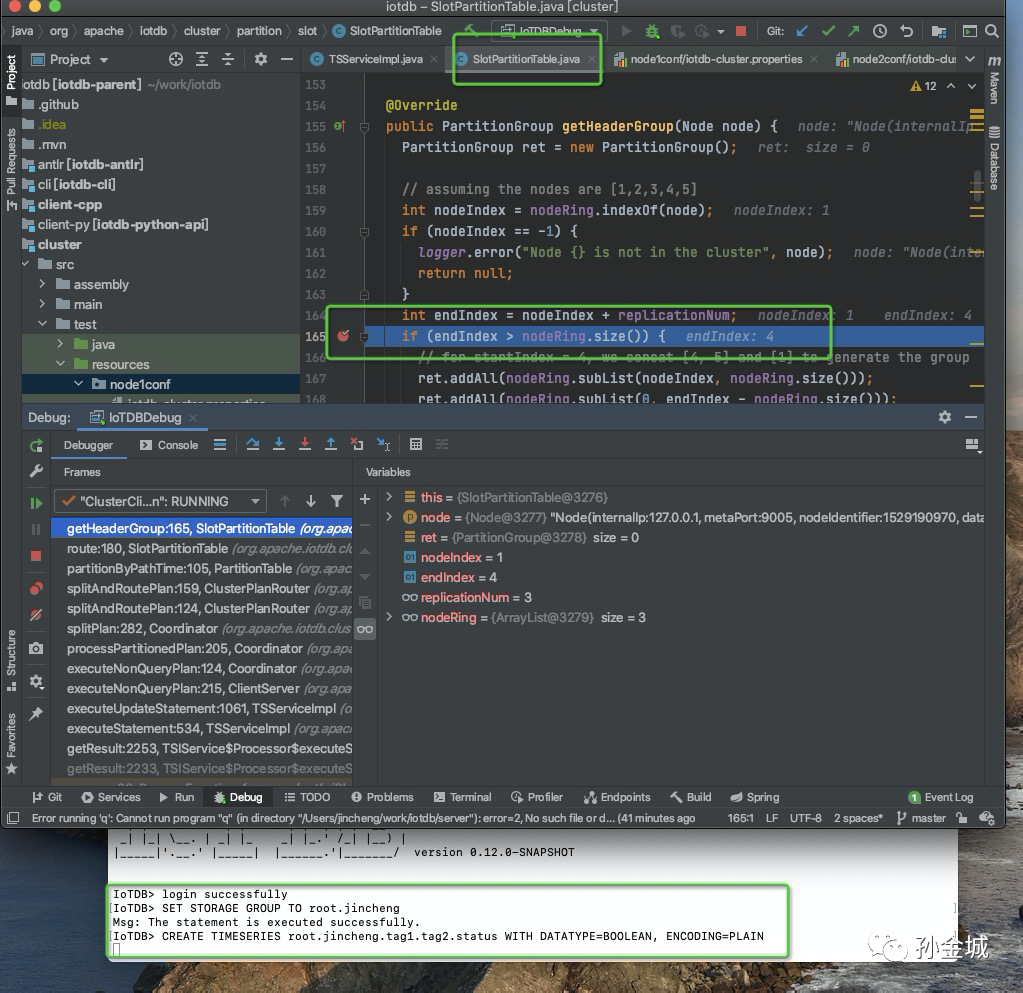Viewport: 1023px width, 993px height.
Task: Open the search everywhere magnifier icon
Action: click(991, 31)
